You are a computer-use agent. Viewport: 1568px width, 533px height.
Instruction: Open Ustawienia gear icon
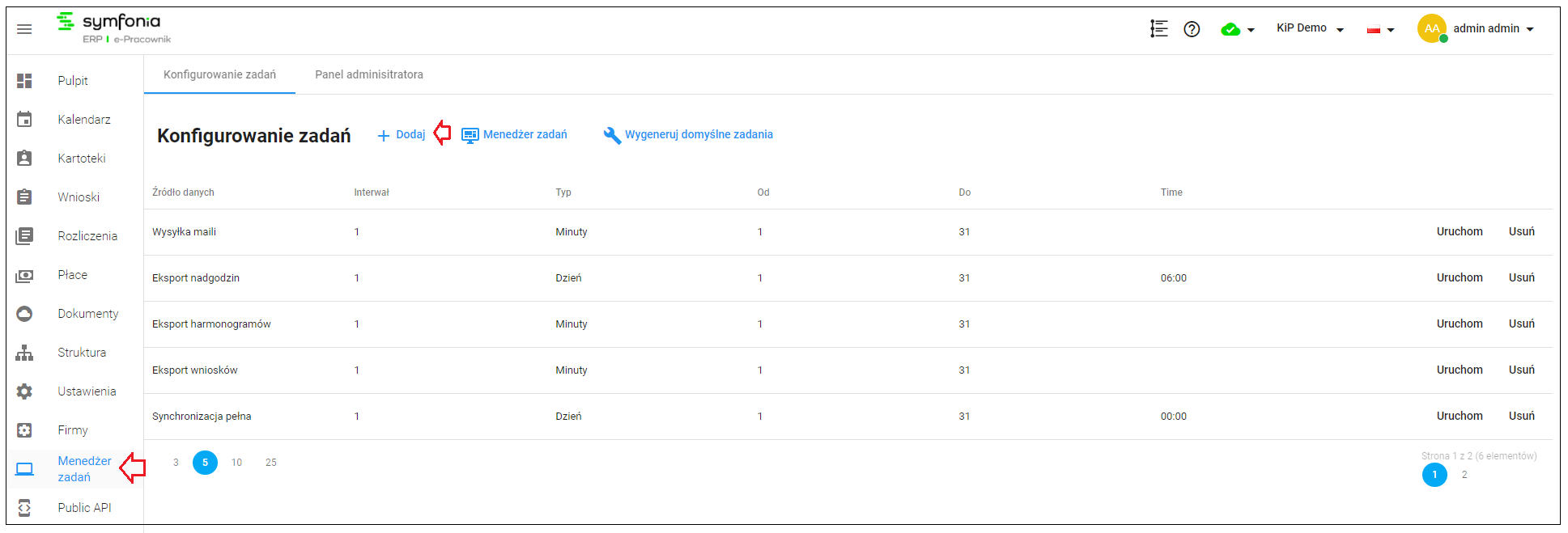point(24,391)
